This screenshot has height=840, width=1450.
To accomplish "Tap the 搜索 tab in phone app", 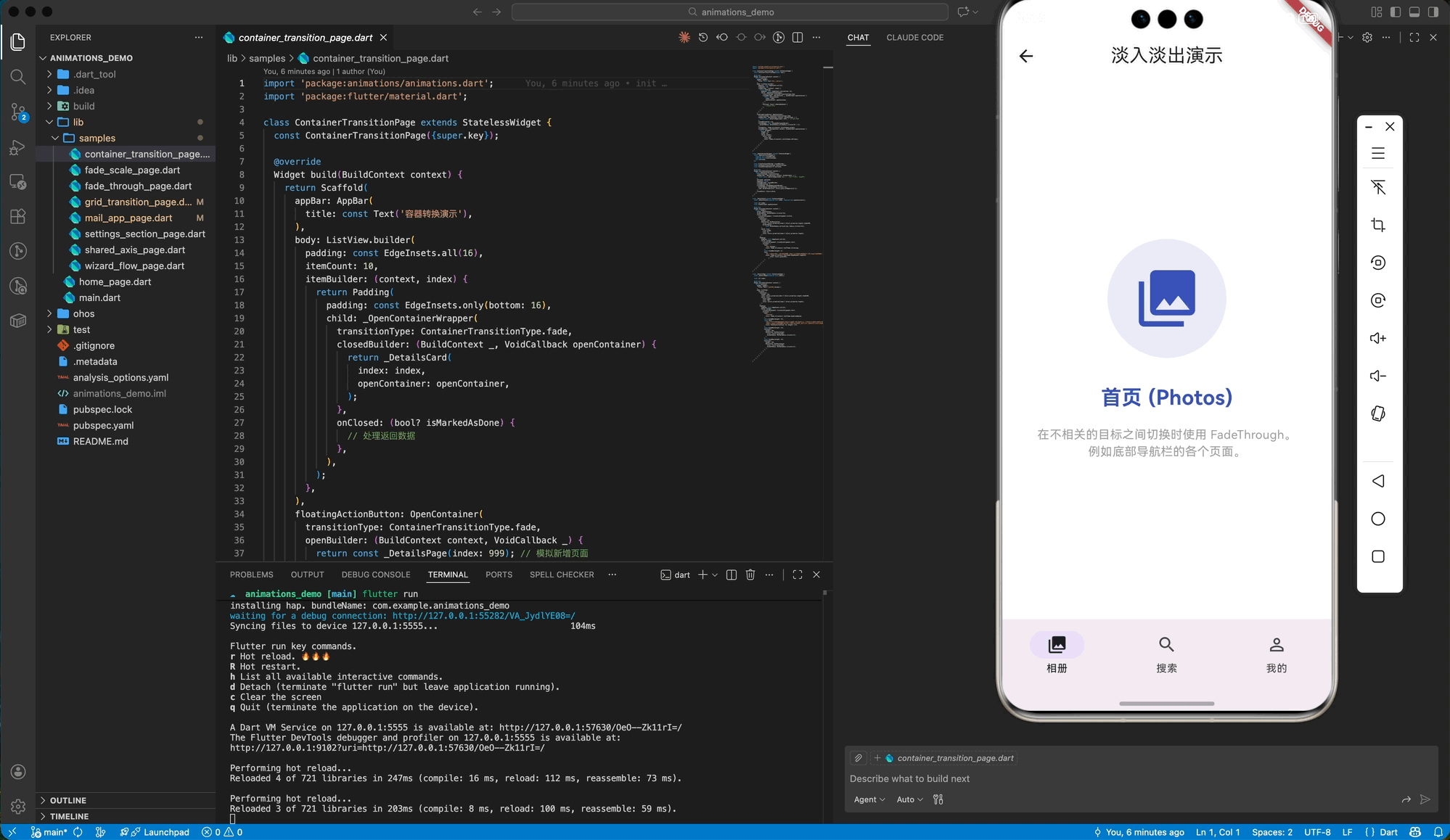I will click(x=1166, y=654).
